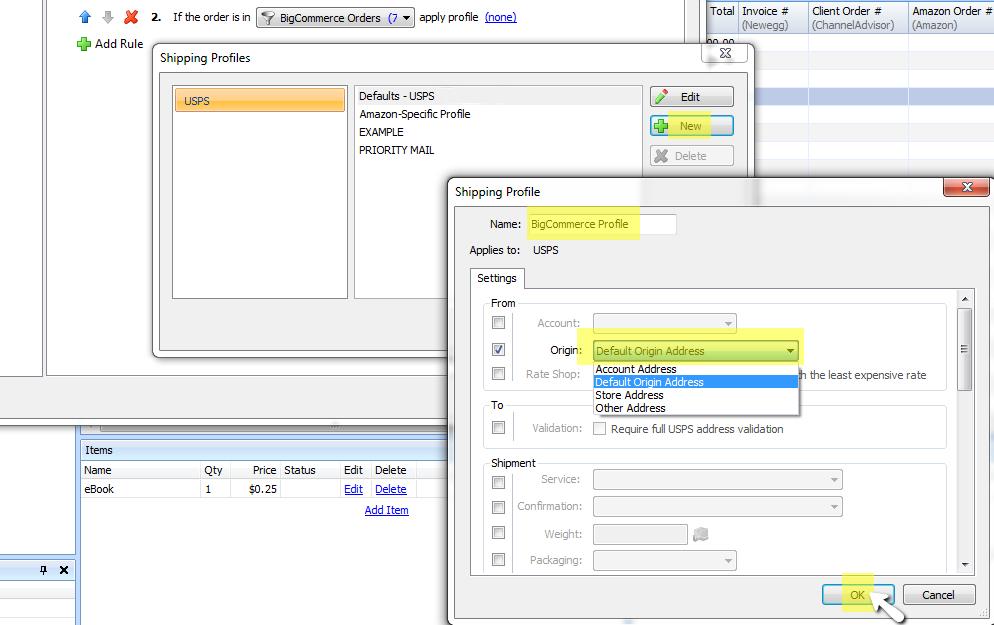Click settings scrollbar up arrow
Screen dimensions: 994x625
pos(965,299)
